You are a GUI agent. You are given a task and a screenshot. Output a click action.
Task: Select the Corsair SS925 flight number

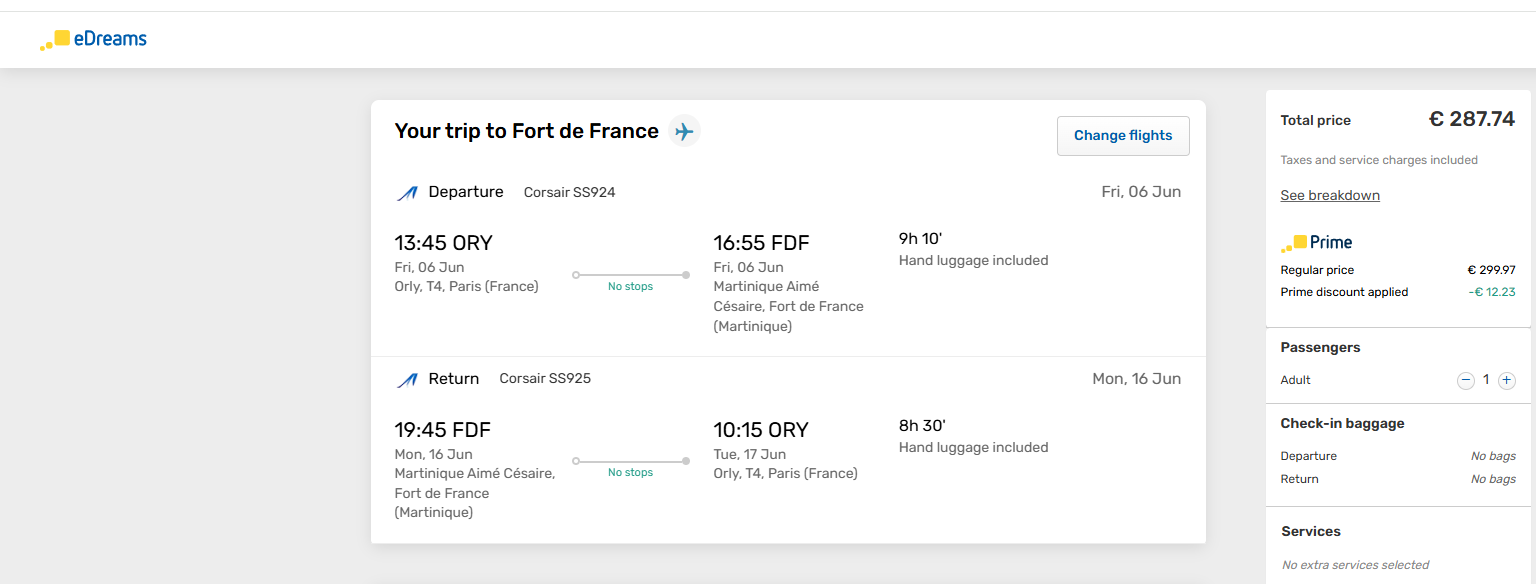[x=545, y=379]
